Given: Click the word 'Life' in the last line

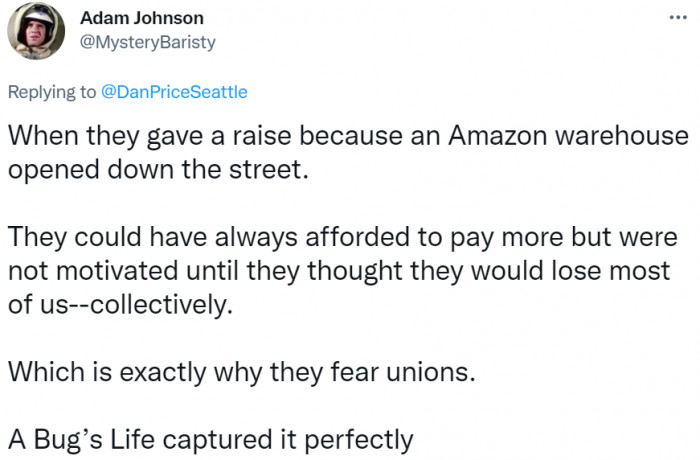Looking at the screenshot, I should (x=132, y=439).
